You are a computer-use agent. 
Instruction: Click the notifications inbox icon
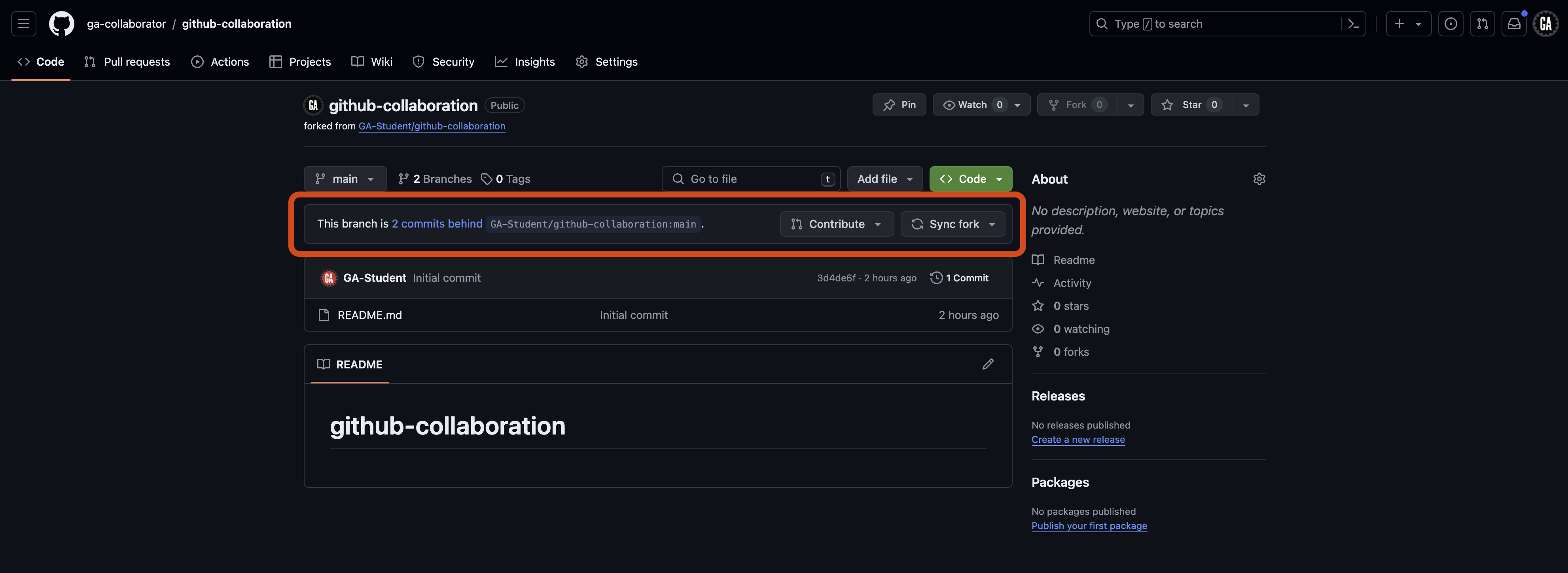click(x=1515, y=23)
